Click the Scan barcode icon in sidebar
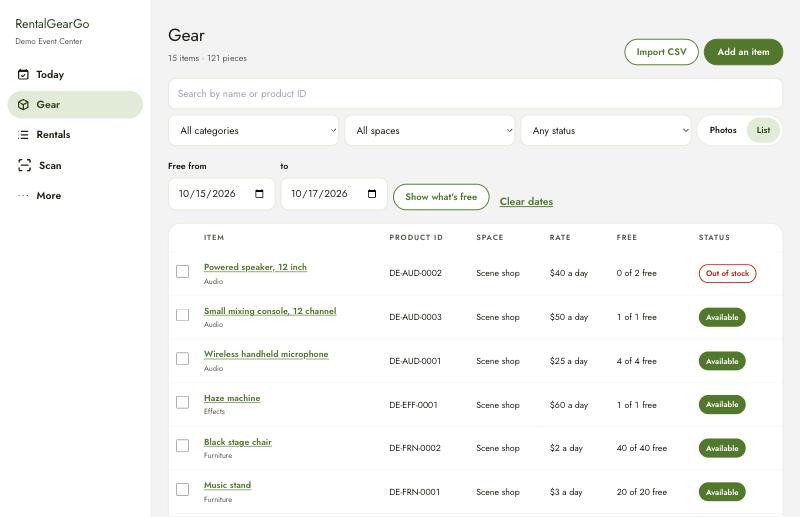This screenshot has height=517, width=800. pos(24,165)
